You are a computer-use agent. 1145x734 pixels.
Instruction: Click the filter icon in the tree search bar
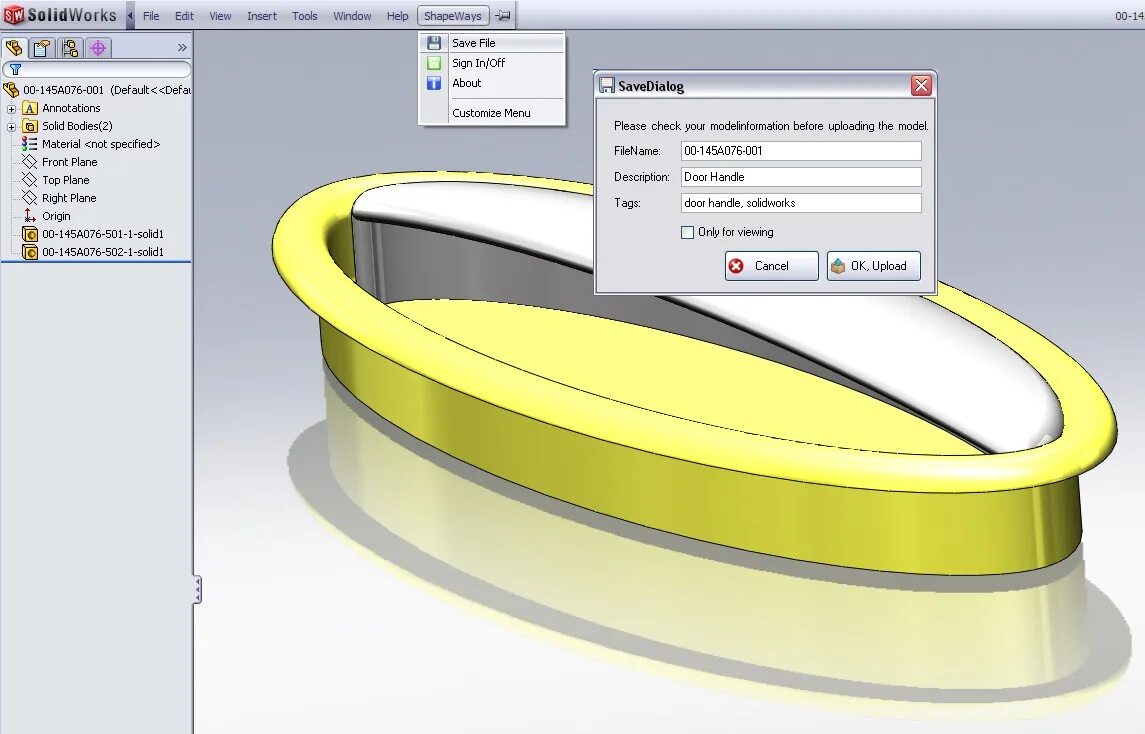point(13,69)
